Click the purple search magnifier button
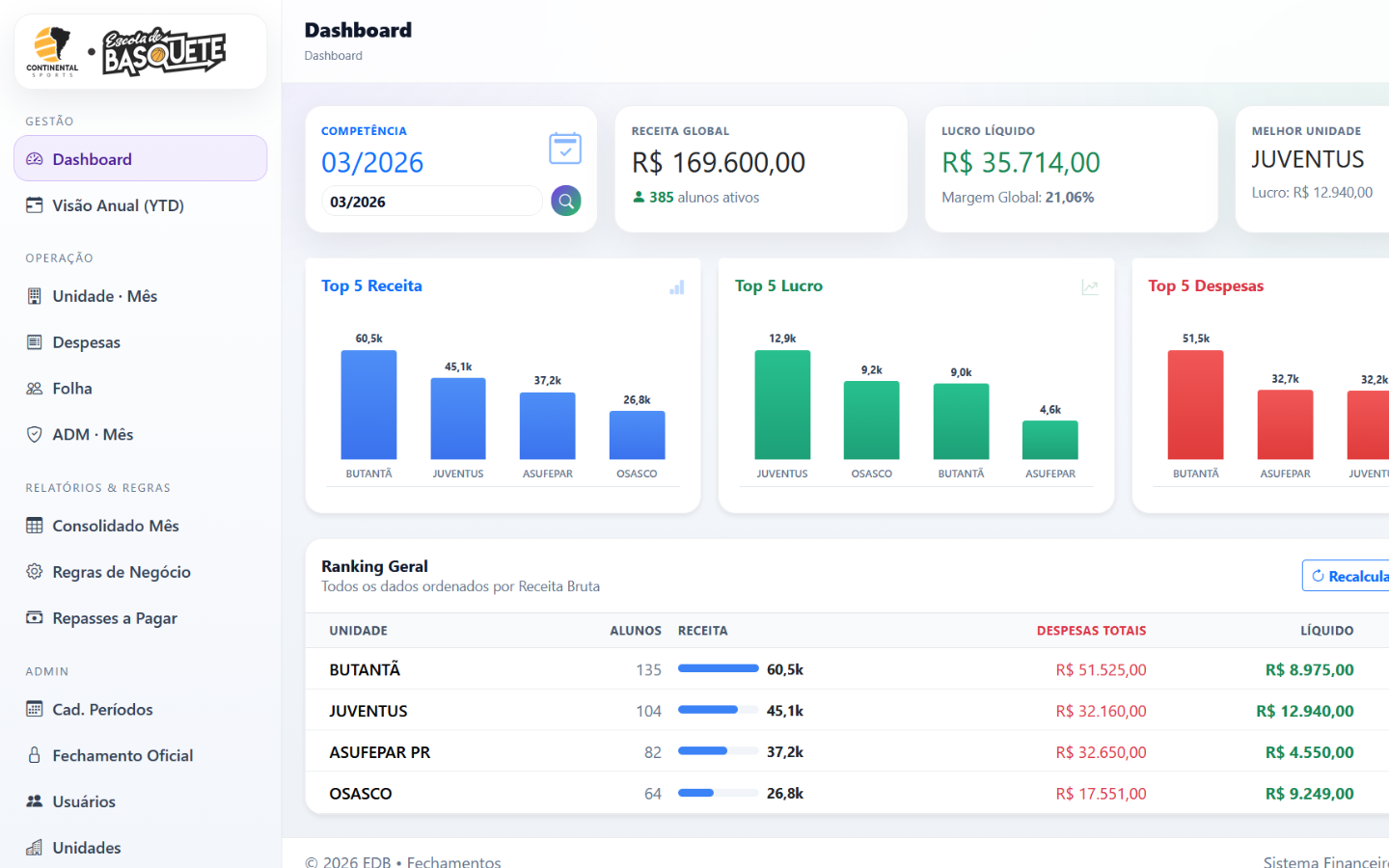The image size is (1389, 868). click(566, 201)
